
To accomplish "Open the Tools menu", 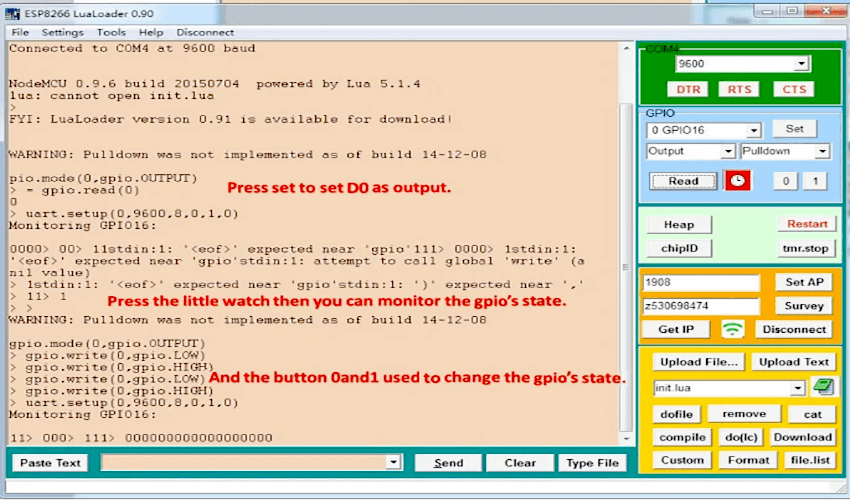I will point(111,33).
